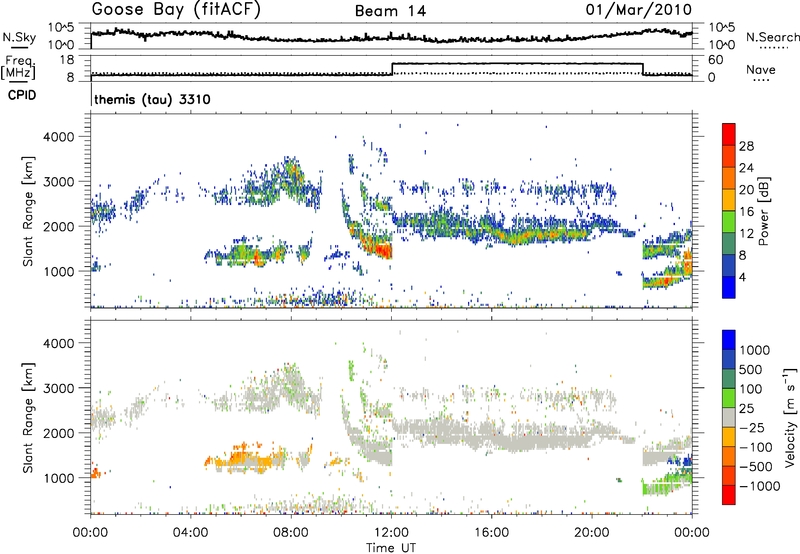Viewport: 800px width, 554px height.
Task: Click the red top segment of Power color bar
Action: click(x=729, y=134)
